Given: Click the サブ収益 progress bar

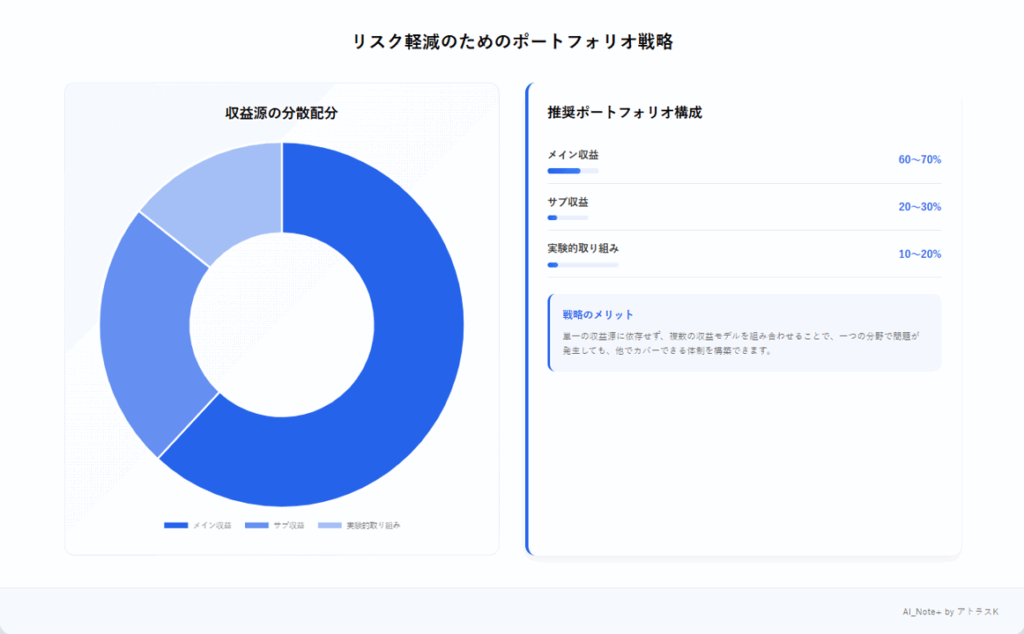Looking at the screenshot, I should tap(568, 218).
